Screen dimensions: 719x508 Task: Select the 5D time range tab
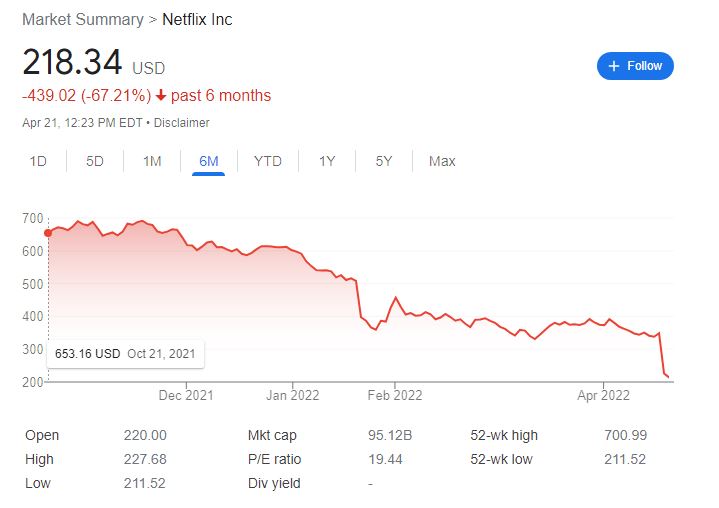(x=95, y=161)
